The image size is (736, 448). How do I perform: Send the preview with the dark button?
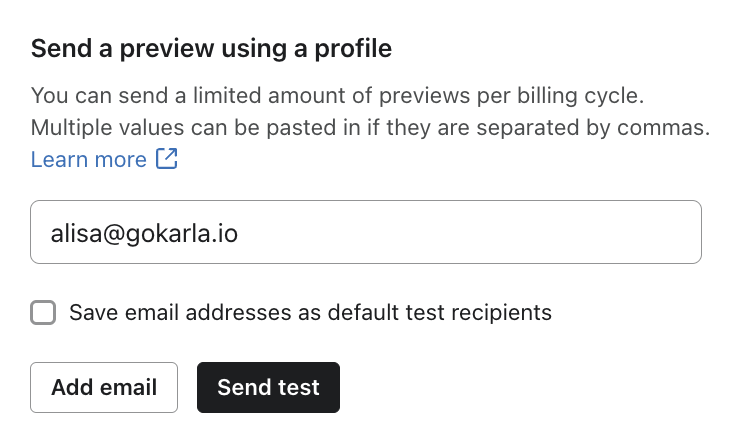(x=268, y=387)
